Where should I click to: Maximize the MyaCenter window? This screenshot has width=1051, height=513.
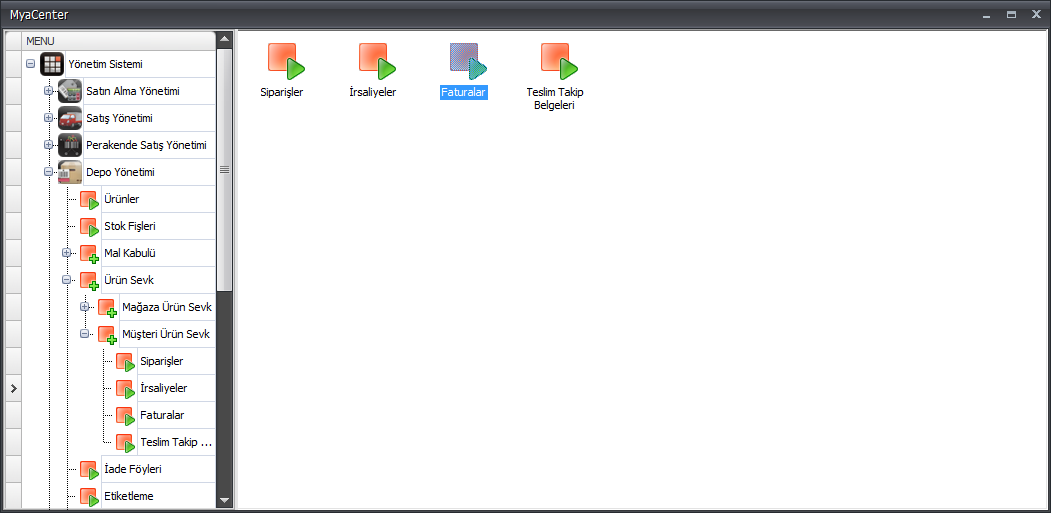coord(1011,14)
